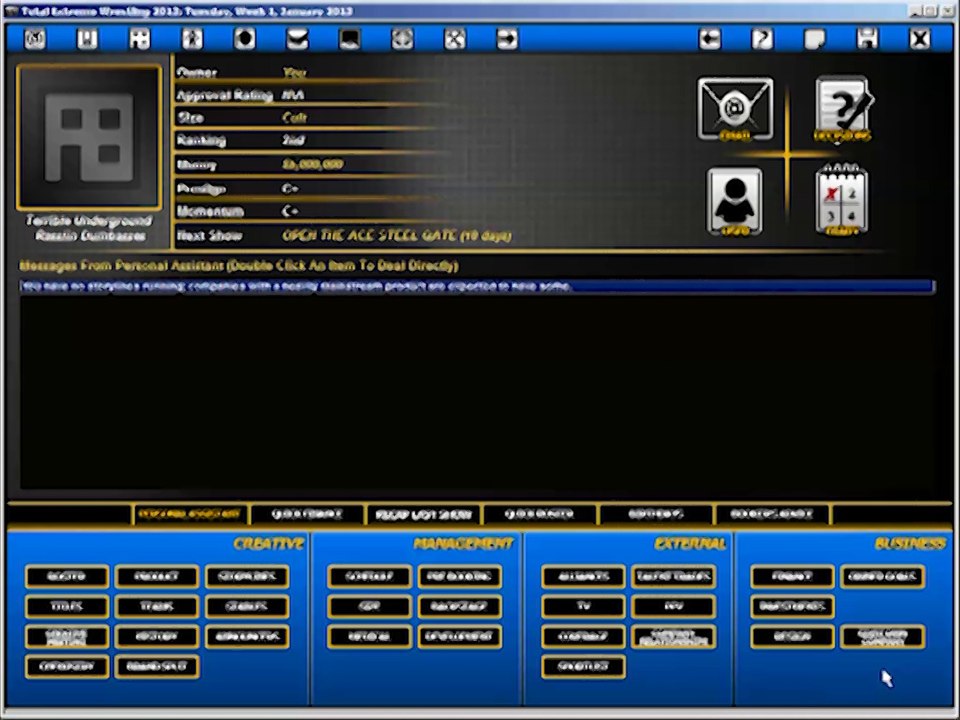
Task: Click the first icon in the blue toolbar
Action: pos(35,39)
